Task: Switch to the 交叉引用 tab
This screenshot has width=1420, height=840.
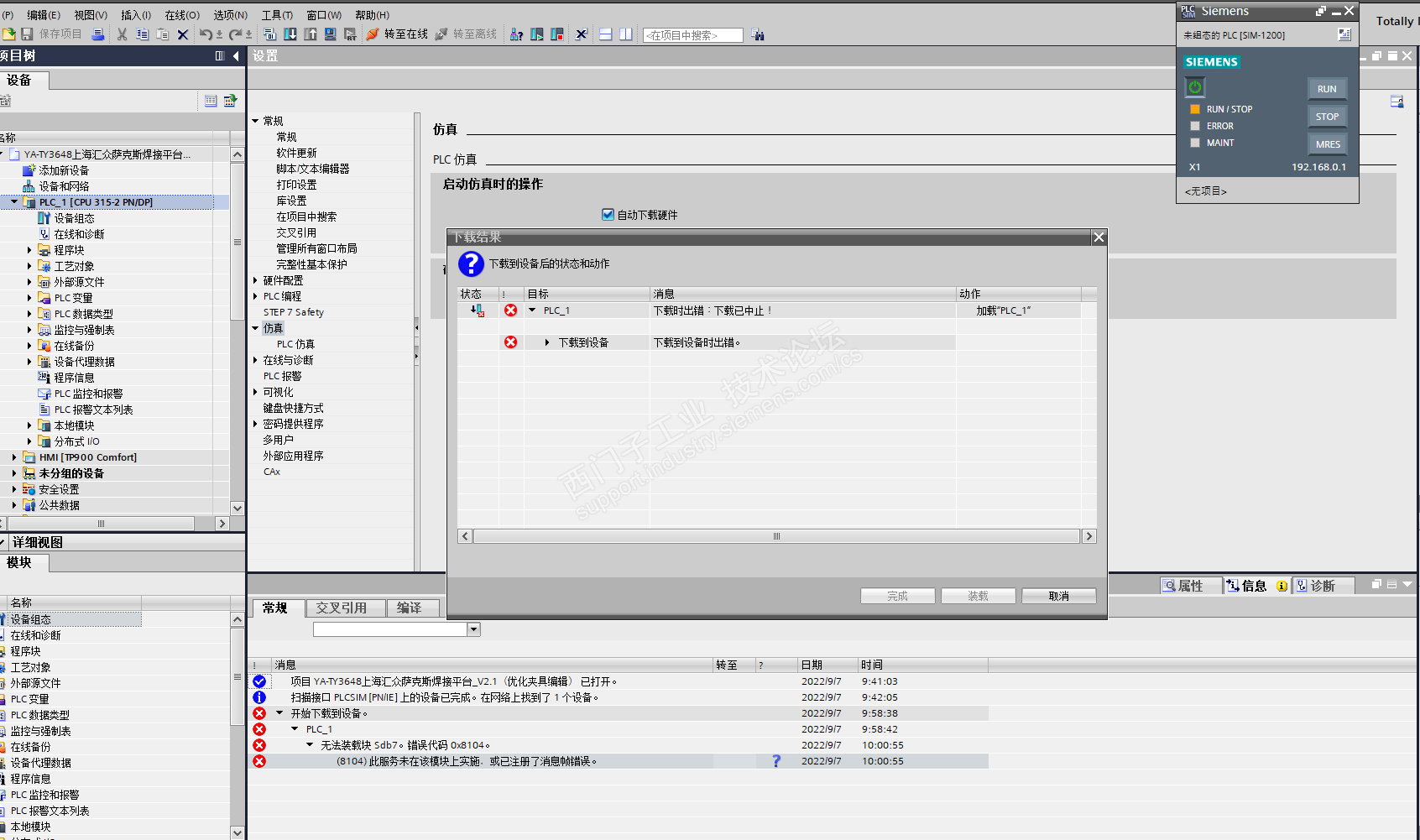Action: click(346, 608)
